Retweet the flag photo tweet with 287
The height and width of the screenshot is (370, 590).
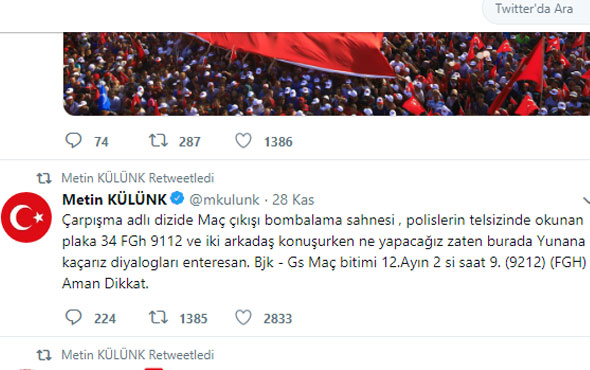coord(158,141)
